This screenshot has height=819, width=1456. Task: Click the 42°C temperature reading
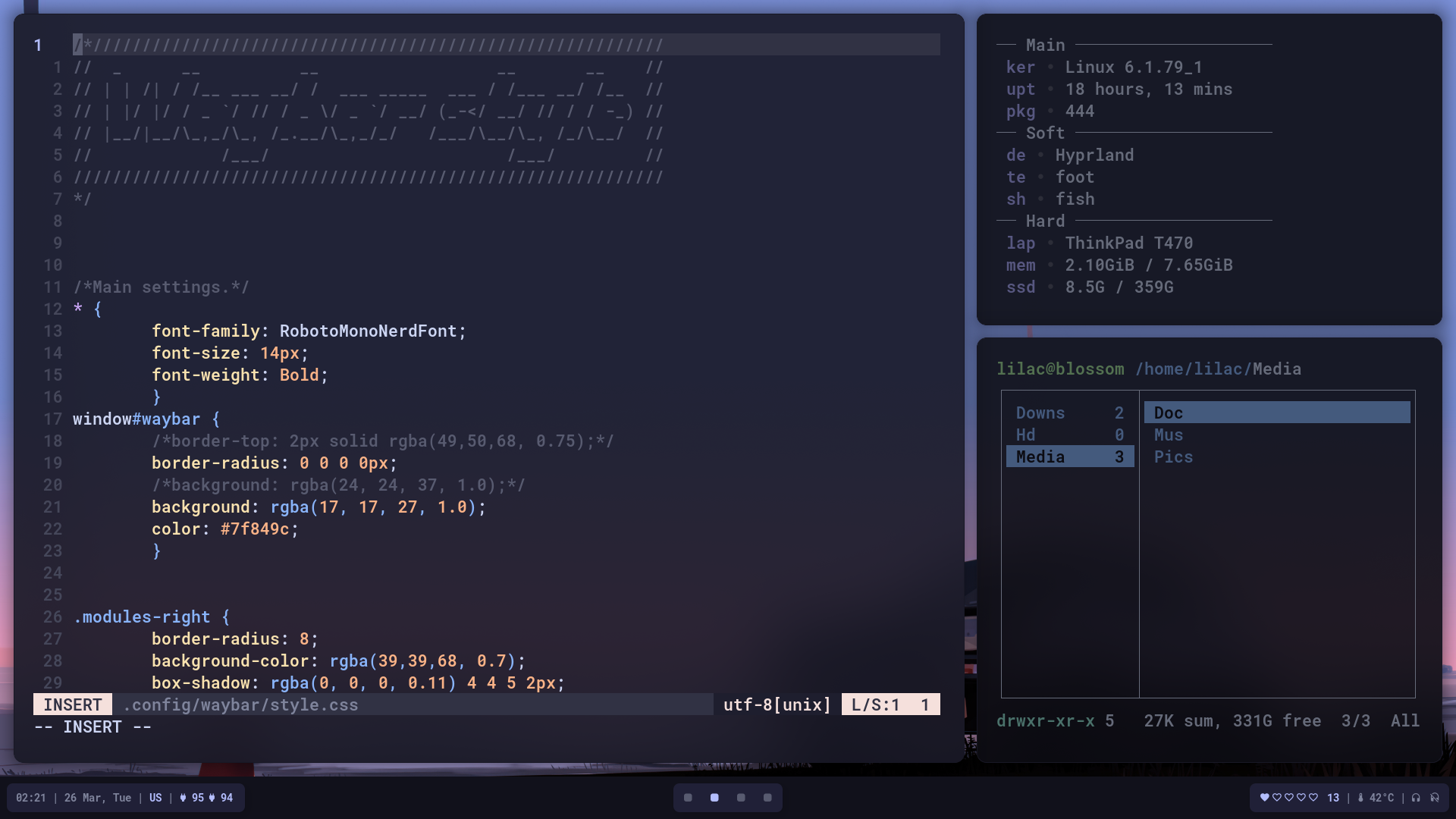coord(1381,798)
